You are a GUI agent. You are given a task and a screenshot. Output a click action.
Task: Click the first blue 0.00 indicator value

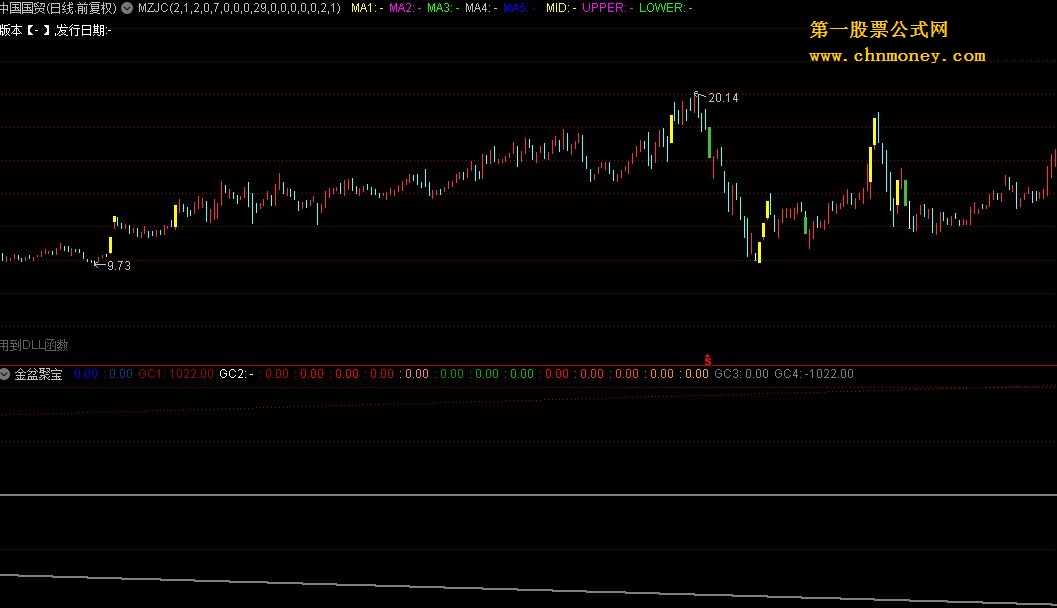tap(86, 373)
